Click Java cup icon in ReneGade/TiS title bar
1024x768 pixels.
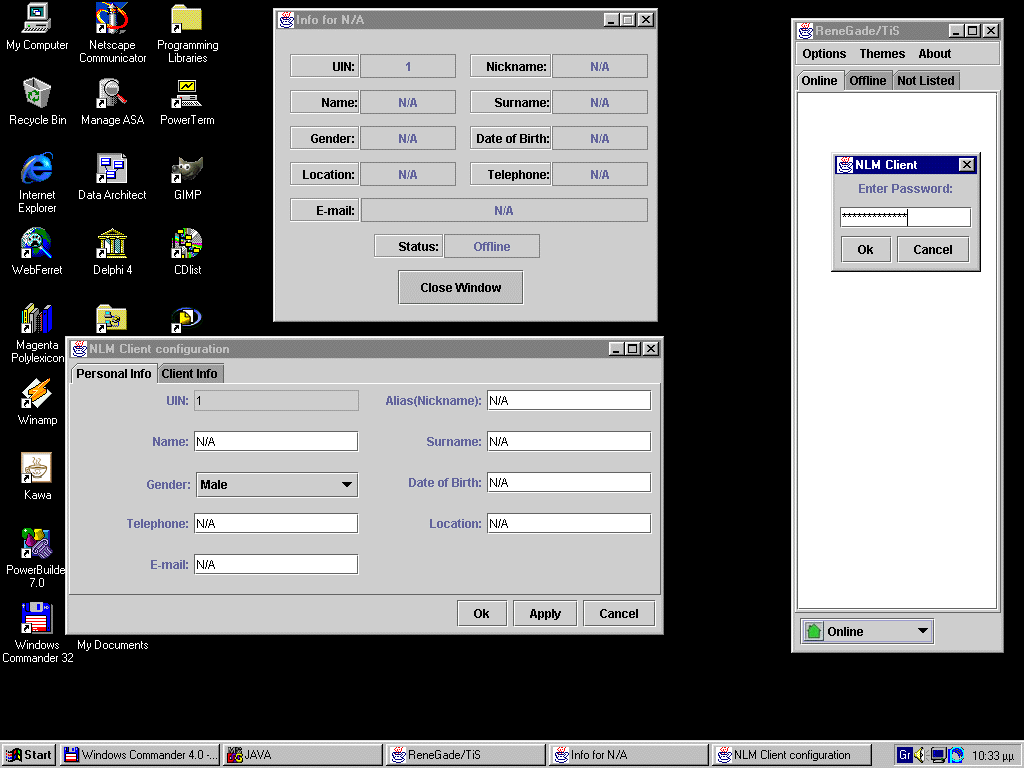click(805, 31)
